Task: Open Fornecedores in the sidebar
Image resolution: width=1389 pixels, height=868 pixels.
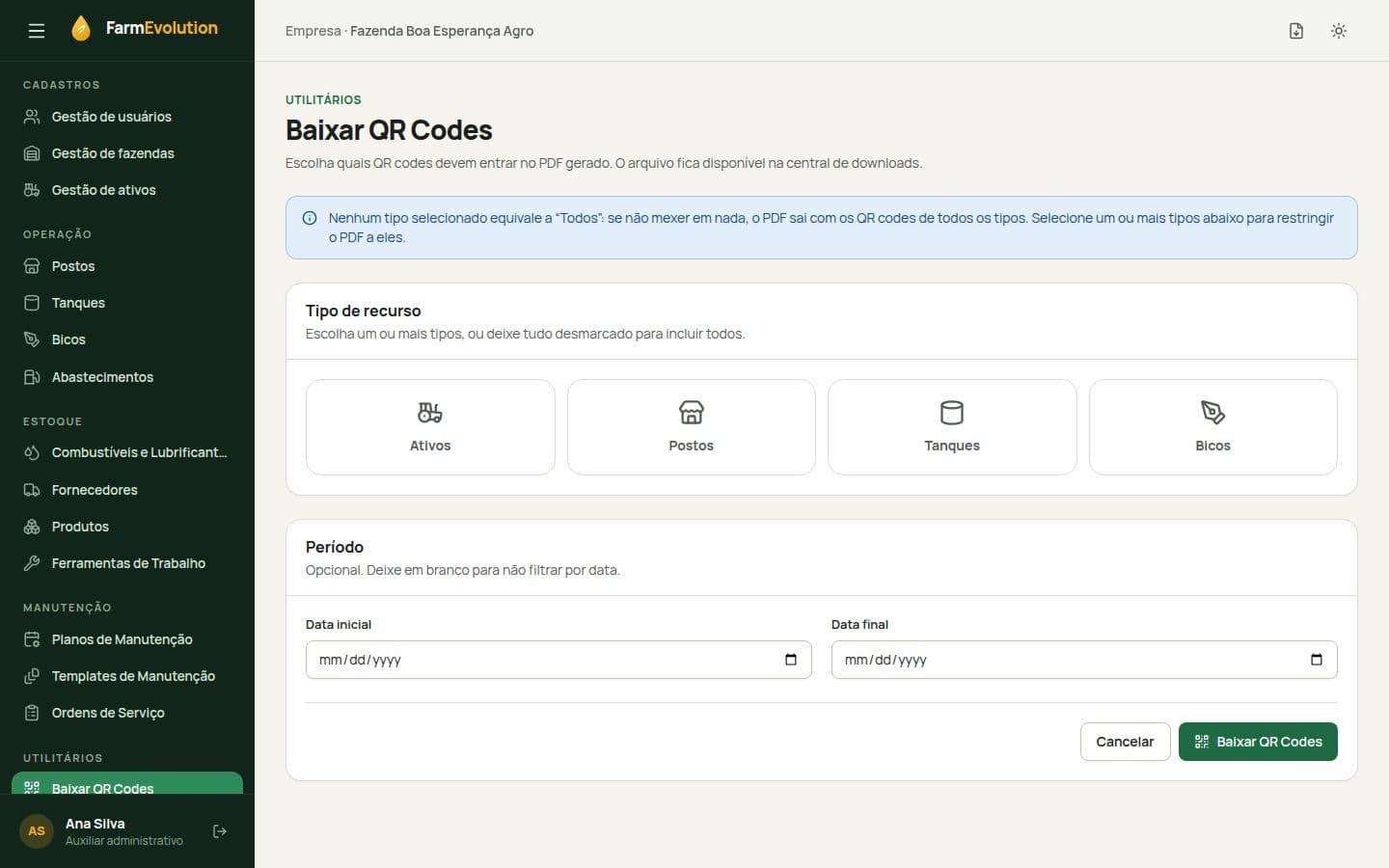Action: (127, 490)
